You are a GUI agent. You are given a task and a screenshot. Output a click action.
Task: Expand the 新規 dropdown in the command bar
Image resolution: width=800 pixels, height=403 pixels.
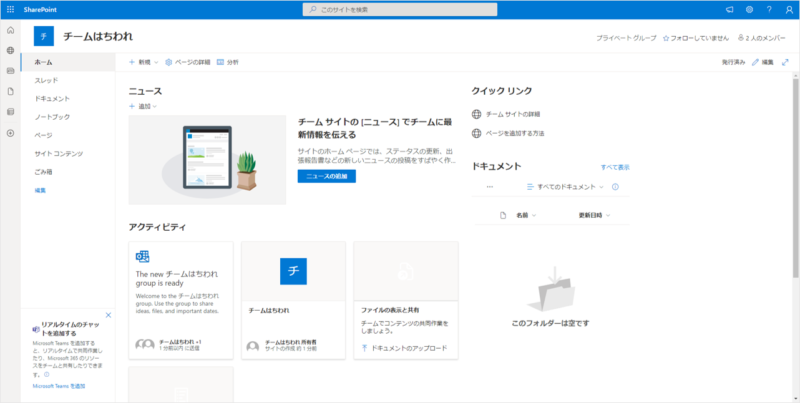[x=144, y=62]
